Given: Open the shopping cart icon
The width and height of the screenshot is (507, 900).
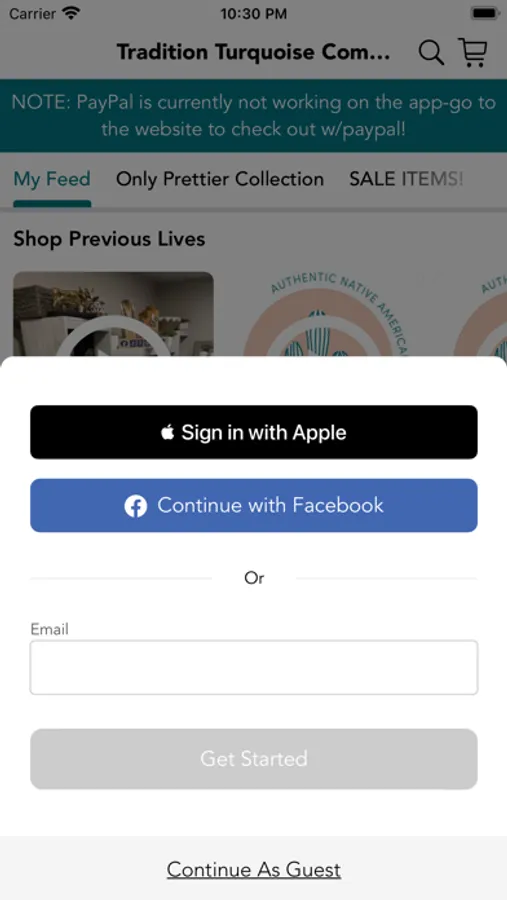Looking at the screenshot, I should [x=473, y=52].
